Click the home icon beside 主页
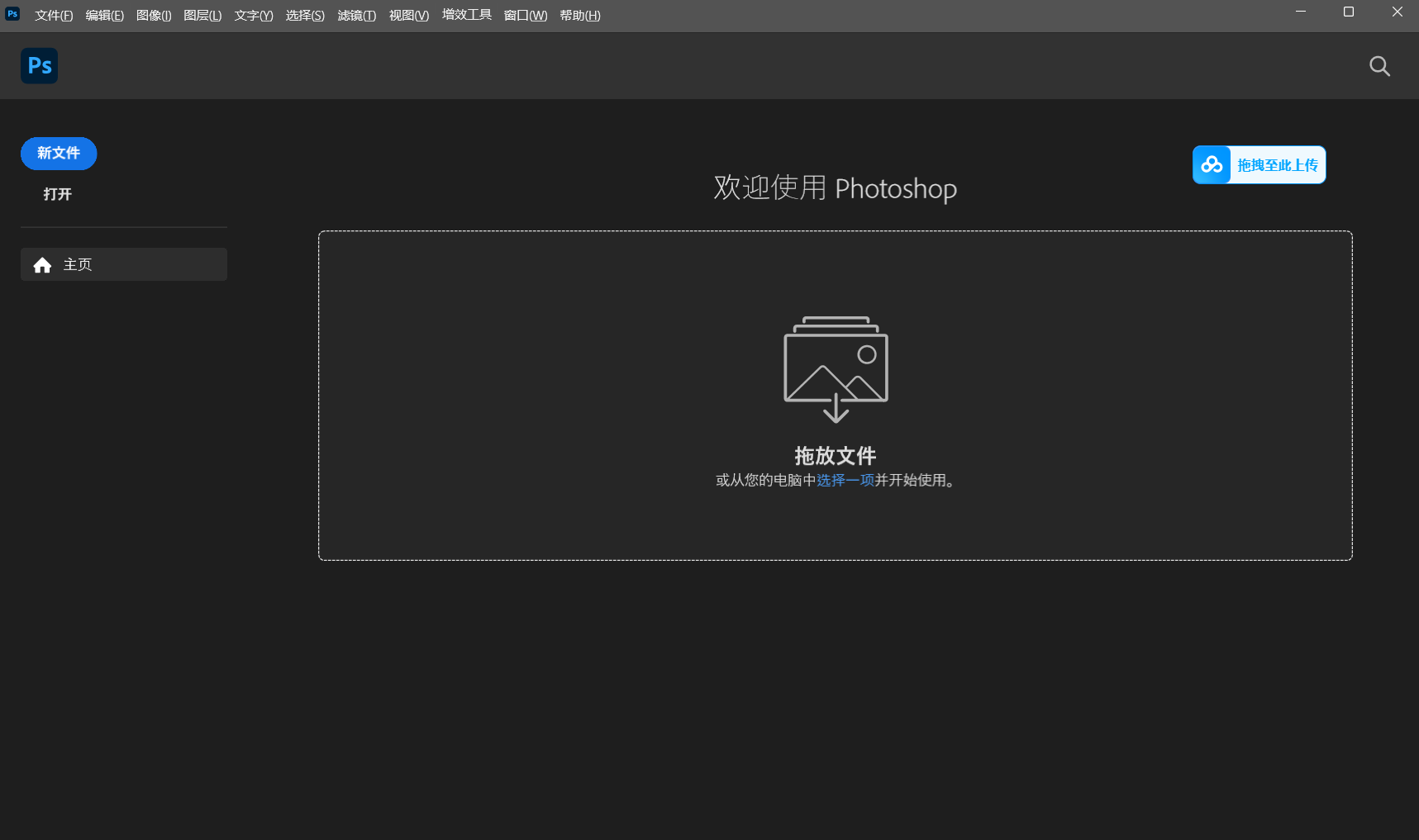Image resolution: width=1419 pixels, height=840 pixels. [42, 265]
